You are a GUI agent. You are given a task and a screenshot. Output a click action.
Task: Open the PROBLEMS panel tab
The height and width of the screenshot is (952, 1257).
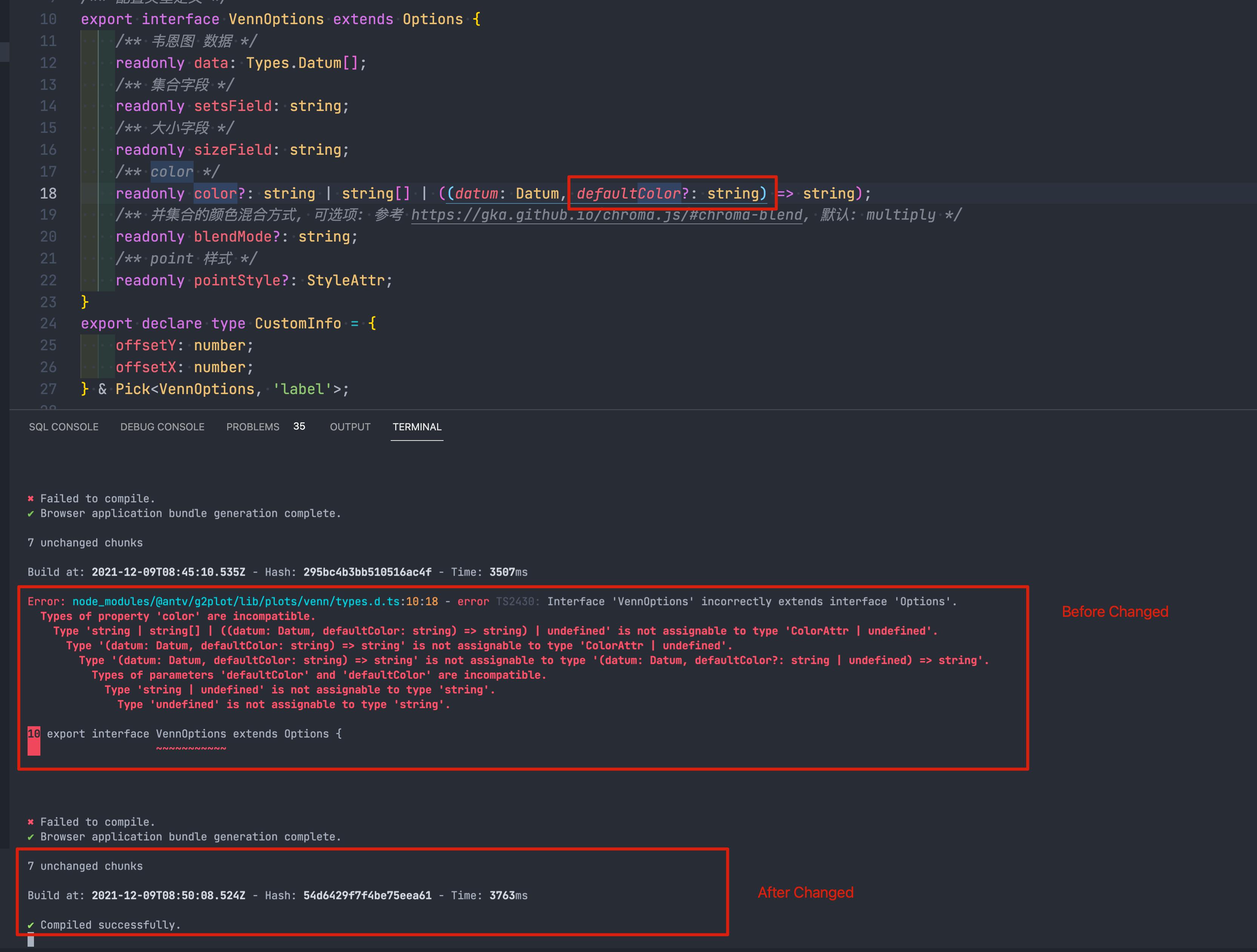click(x=252, y=427)
